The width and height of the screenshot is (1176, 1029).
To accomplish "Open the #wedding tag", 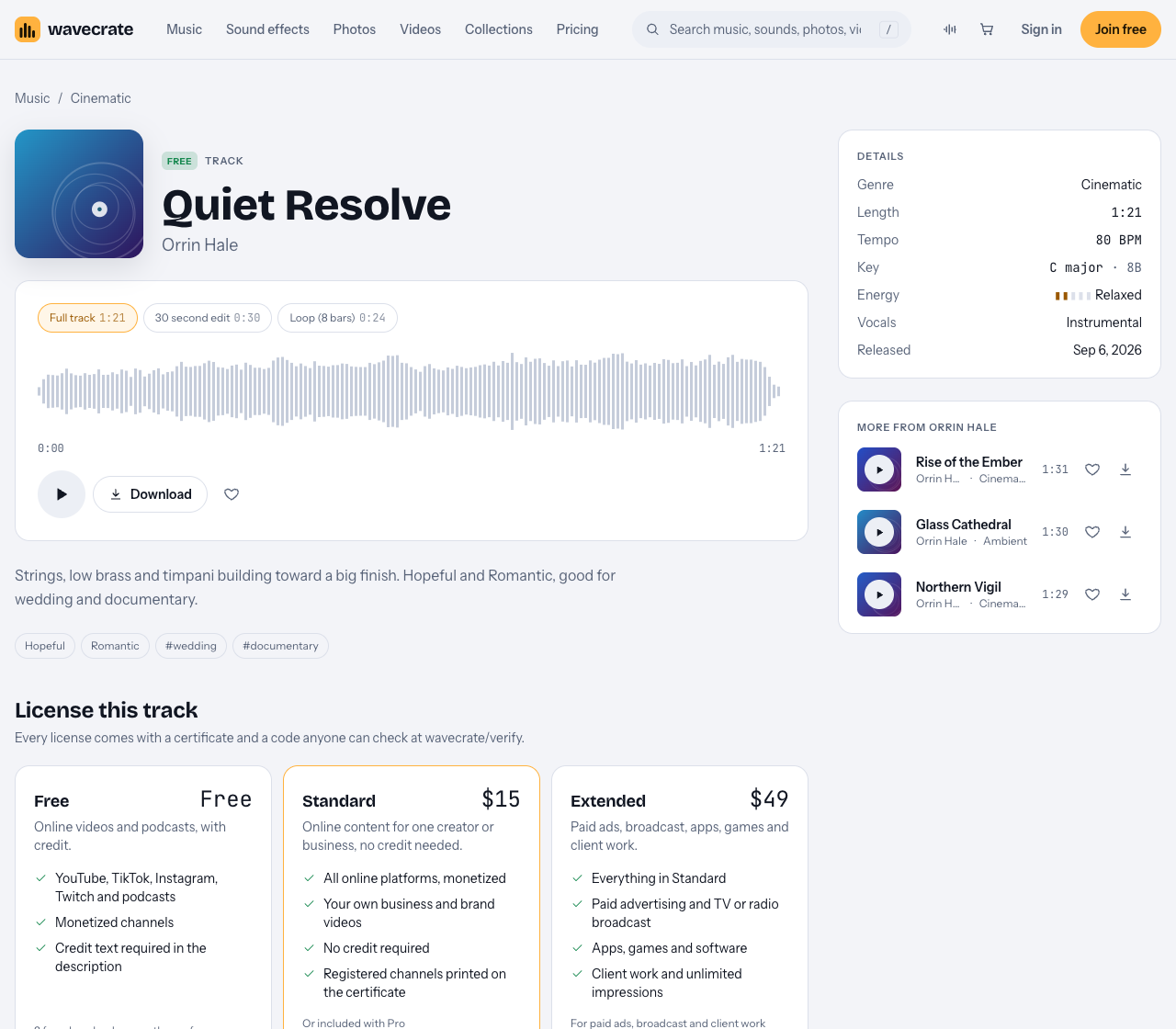I will tap(191, 646).
